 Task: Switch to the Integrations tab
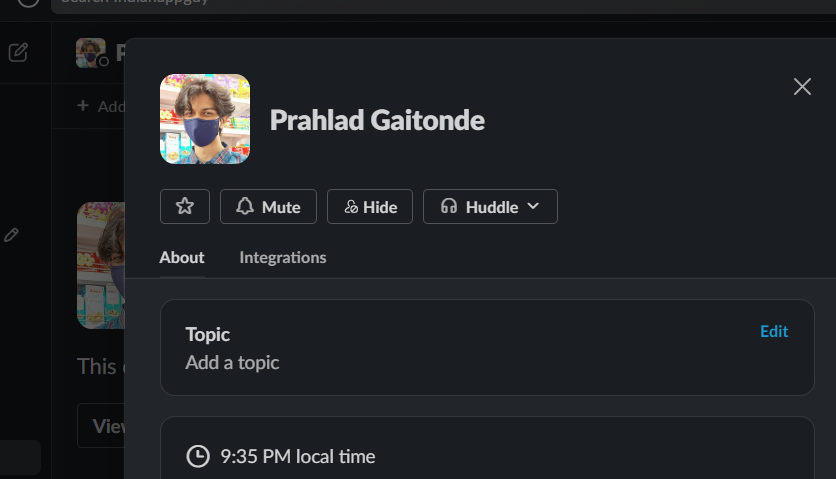tap(283, 257)
